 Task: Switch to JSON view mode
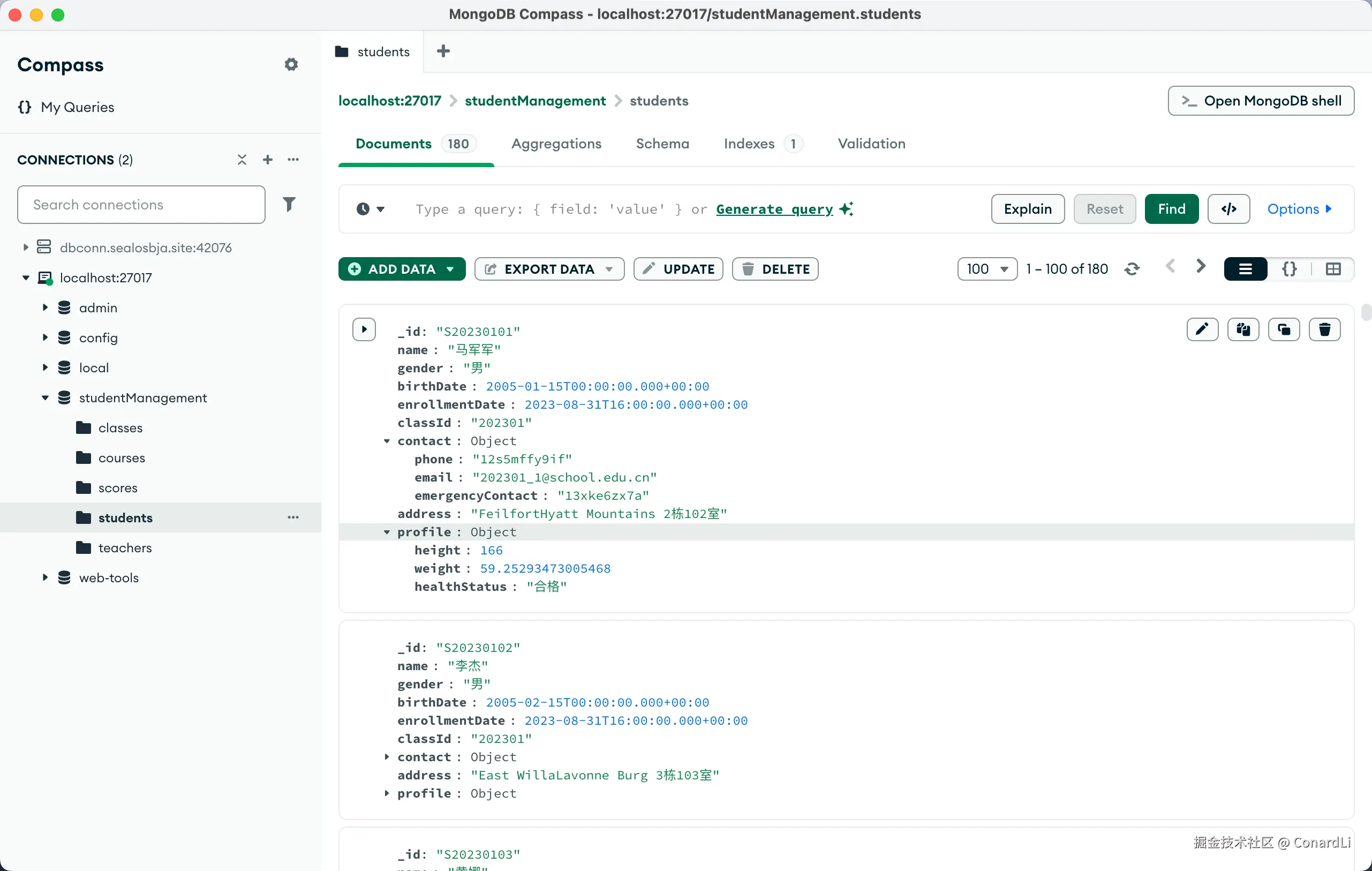click(1290, 269)
